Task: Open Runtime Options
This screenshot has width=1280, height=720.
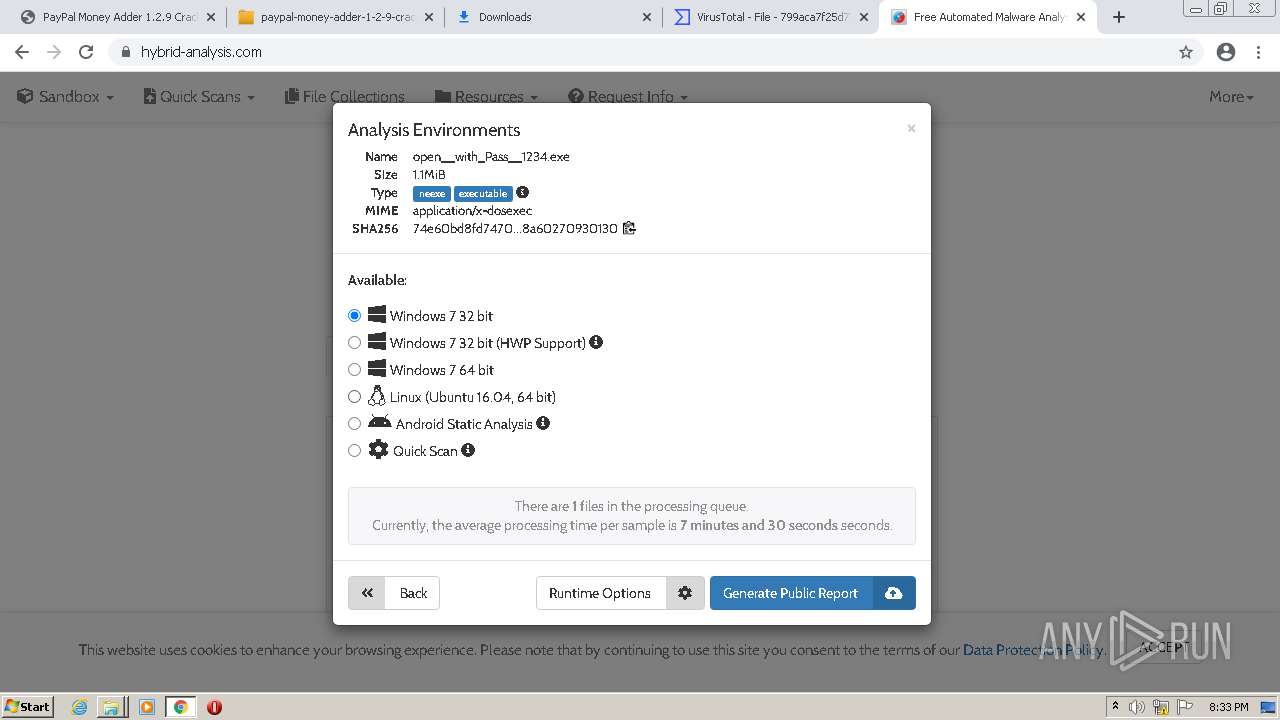Action: pos(600,593)
